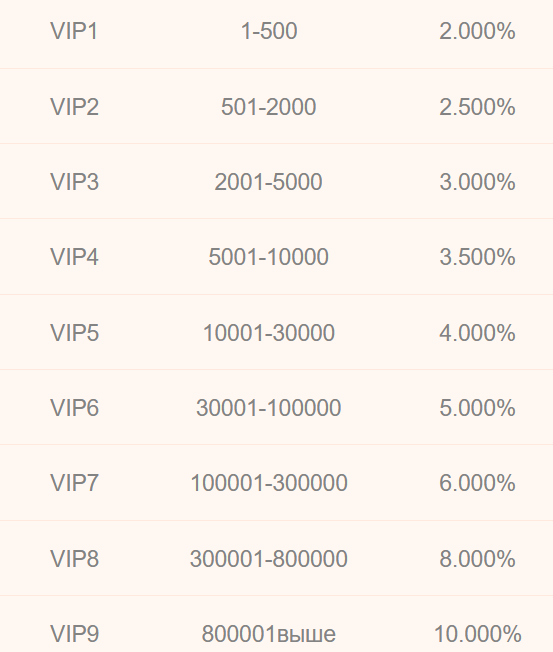Click the 800001выше range cell
This screenshot has width=553, height=652.
[269, 634]
